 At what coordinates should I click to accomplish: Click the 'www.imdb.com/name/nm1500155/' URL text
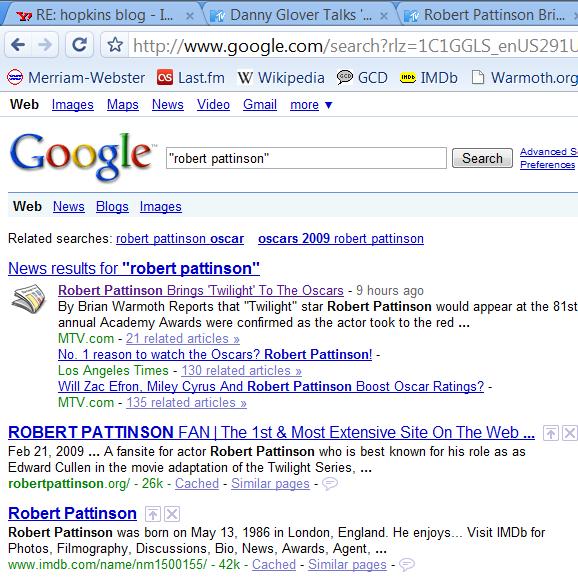point(108,564)
